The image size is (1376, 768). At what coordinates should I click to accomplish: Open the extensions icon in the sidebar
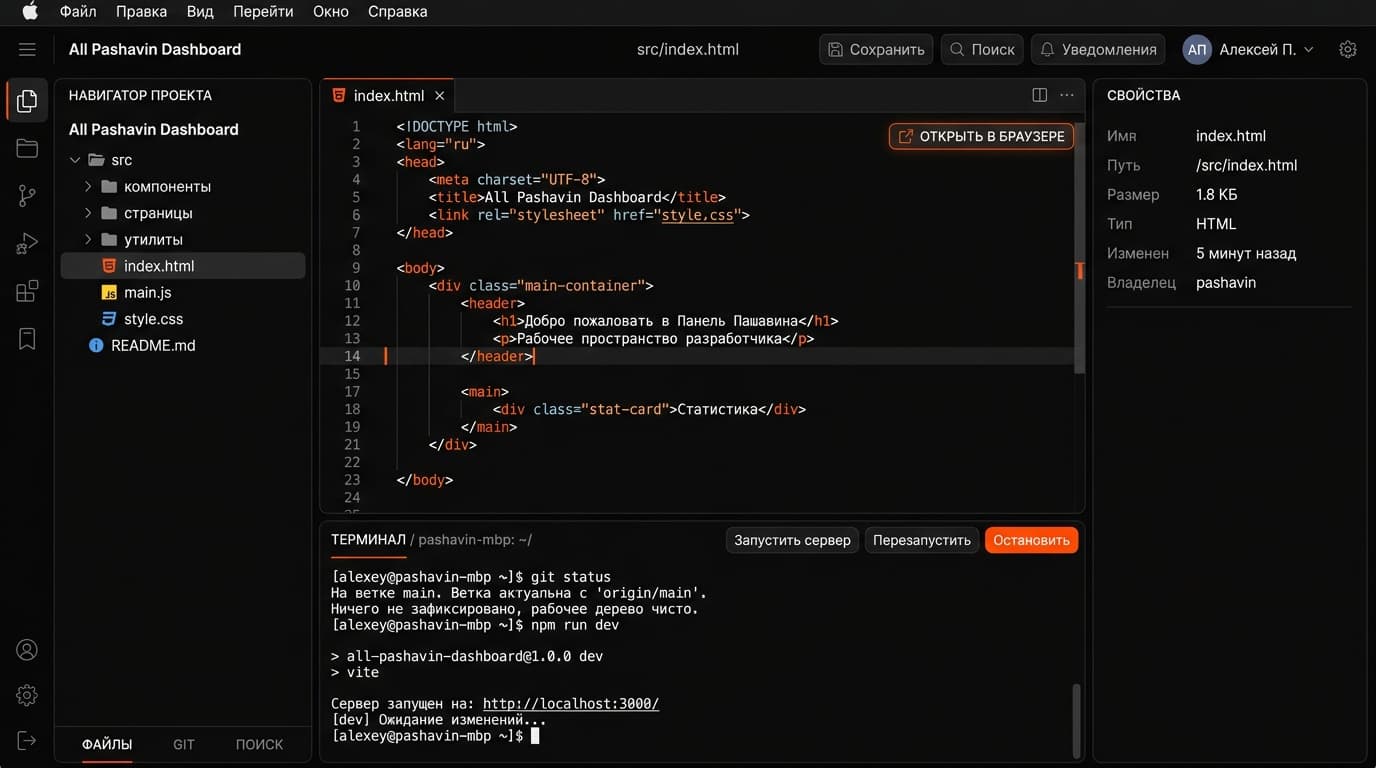(x=26, y=290)
